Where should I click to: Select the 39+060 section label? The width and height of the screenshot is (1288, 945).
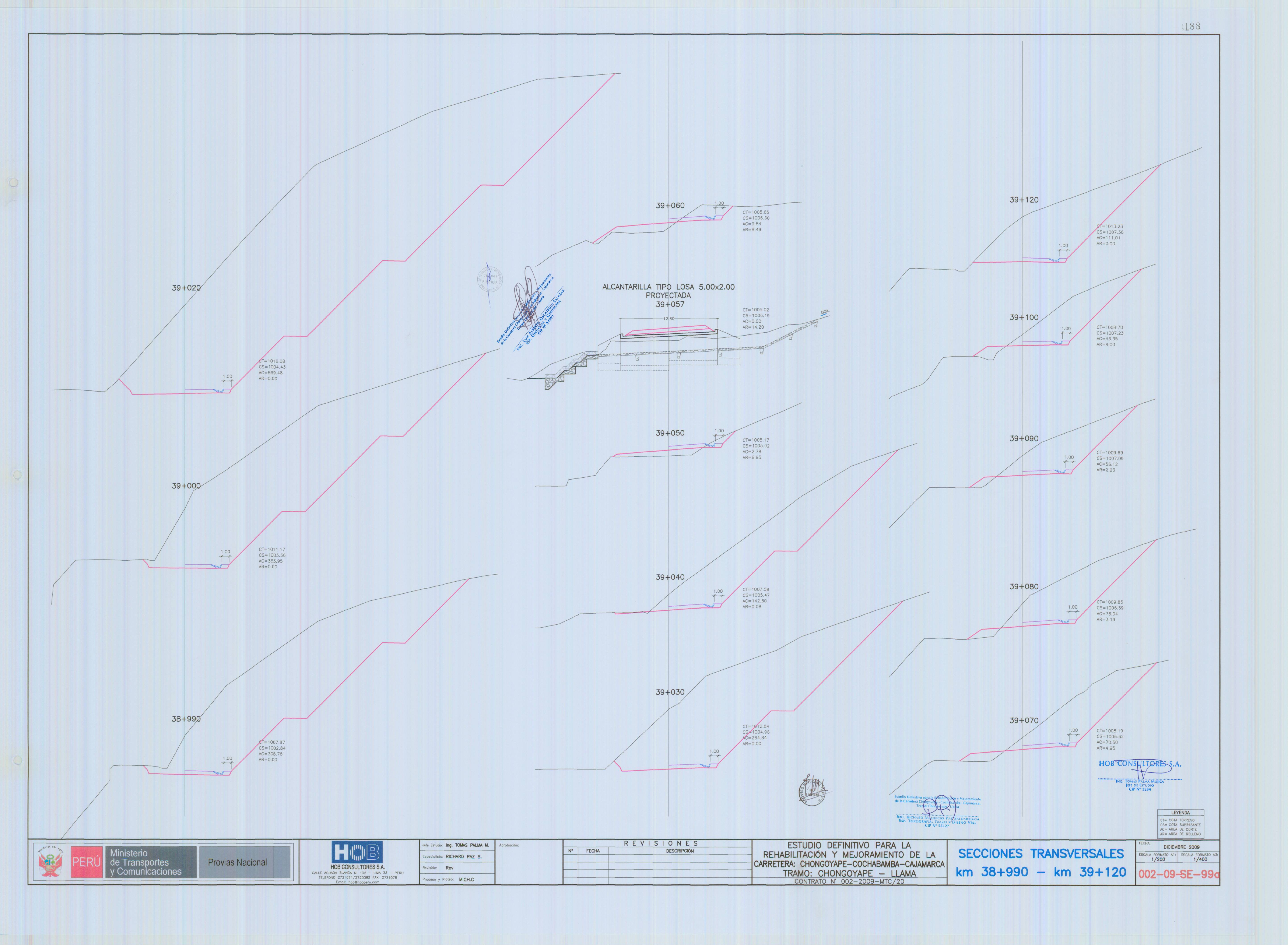[x=670, y=205]
